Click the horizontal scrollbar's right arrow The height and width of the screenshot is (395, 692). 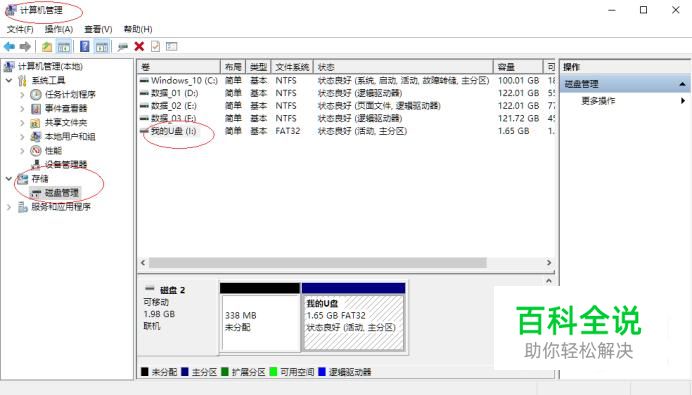coord(549,263)
